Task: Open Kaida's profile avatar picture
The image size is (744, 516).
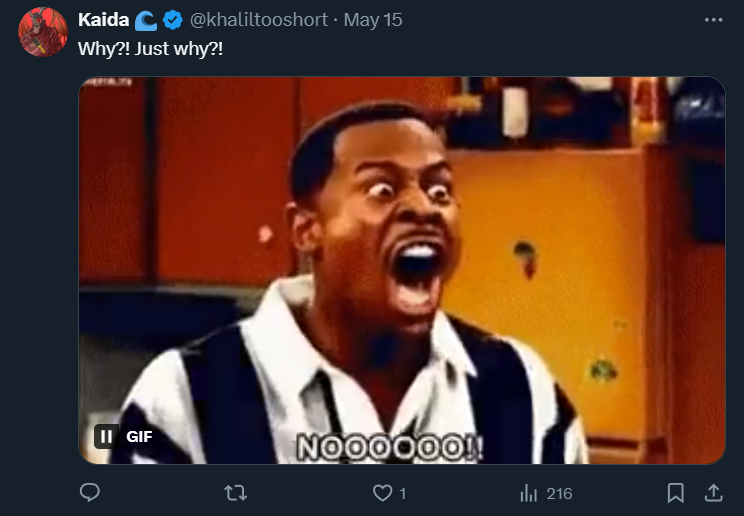Action: (43, 32)
